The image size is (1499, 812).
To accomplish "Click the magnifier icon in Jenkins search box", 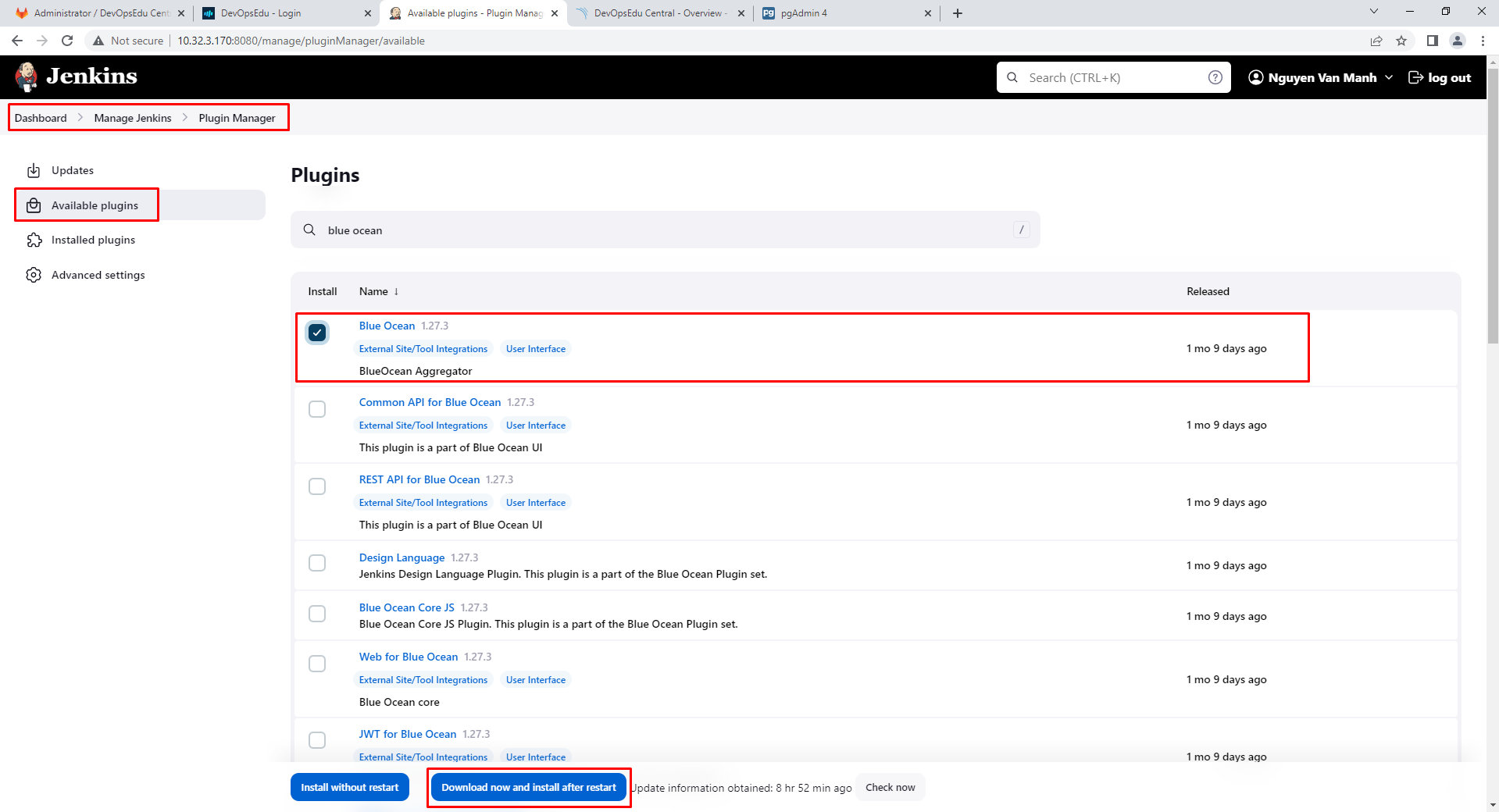I will coord(1012,77).
